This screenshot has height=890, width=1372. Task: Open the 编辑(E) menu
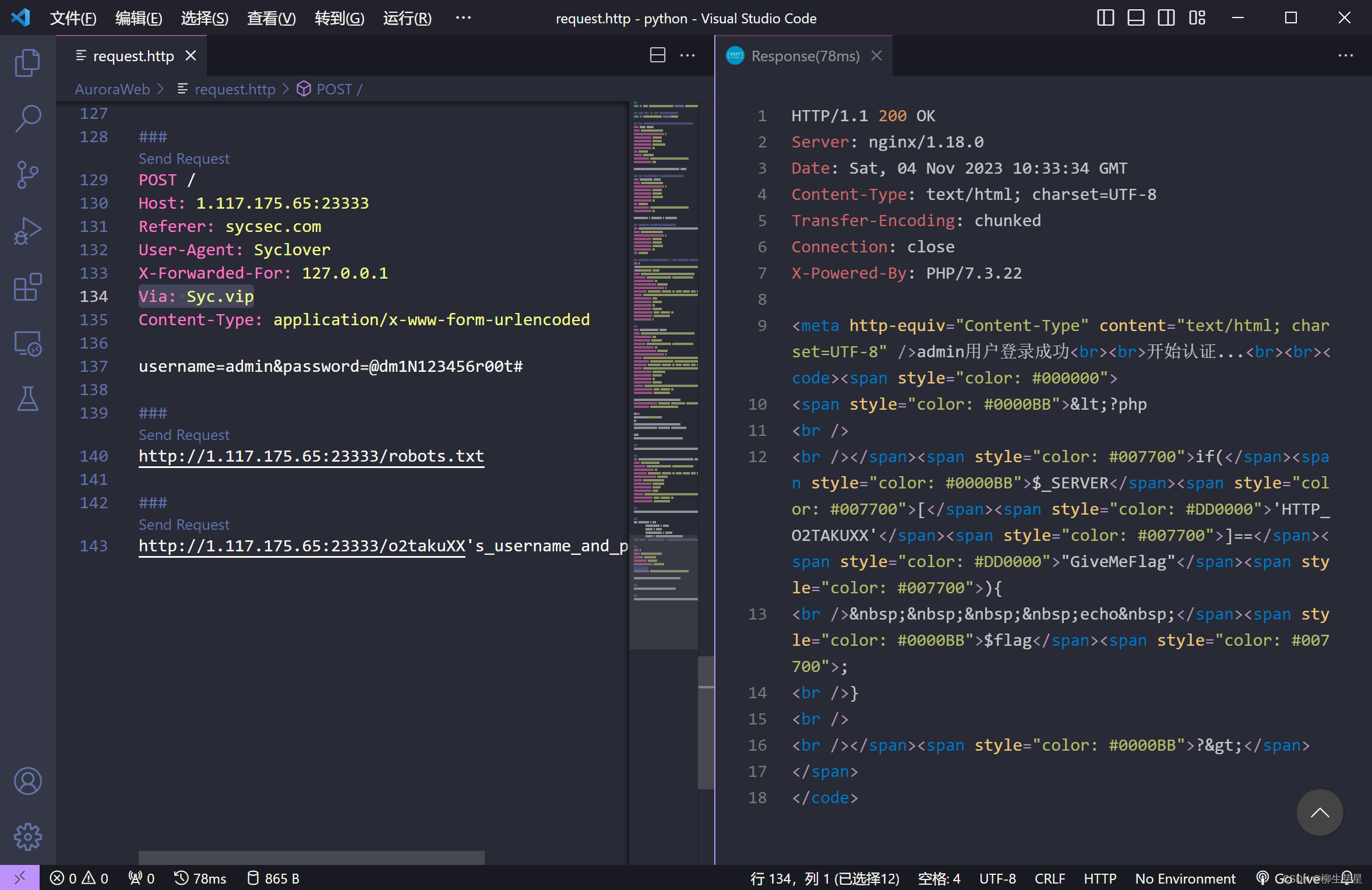click(x=139, y=18)
